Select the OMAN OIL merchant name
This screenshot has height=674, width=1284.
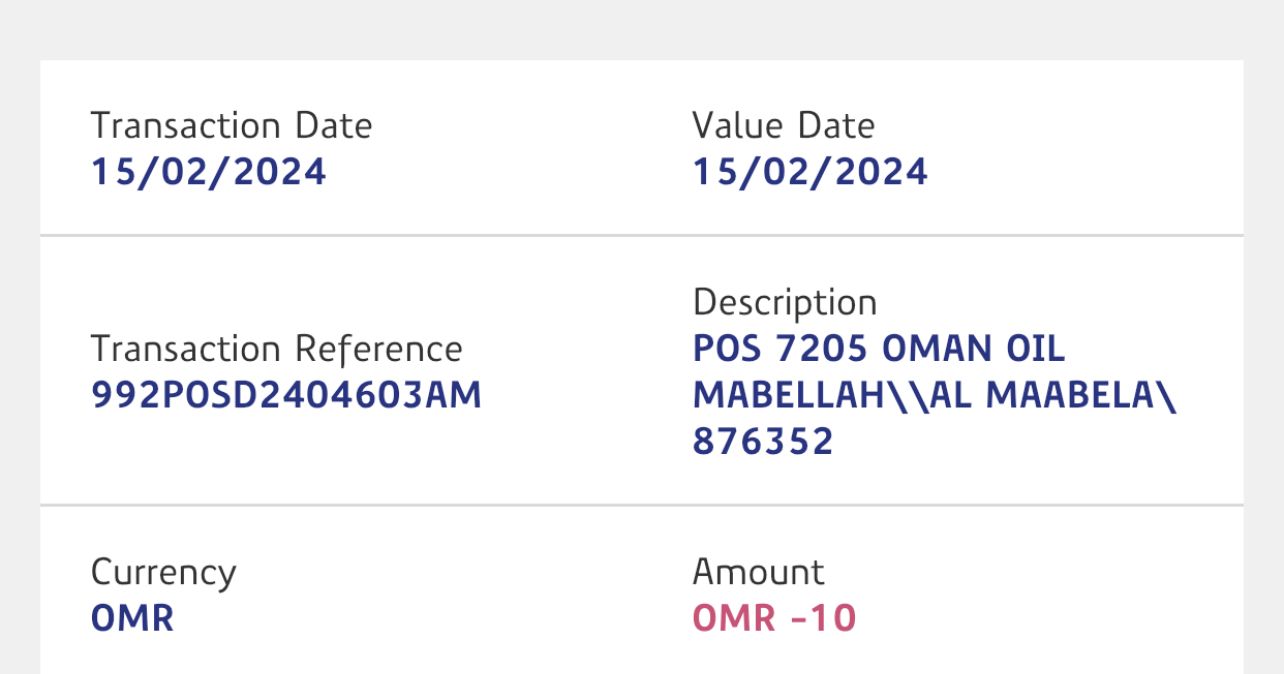pyautogui.click(x=974, y=348)
